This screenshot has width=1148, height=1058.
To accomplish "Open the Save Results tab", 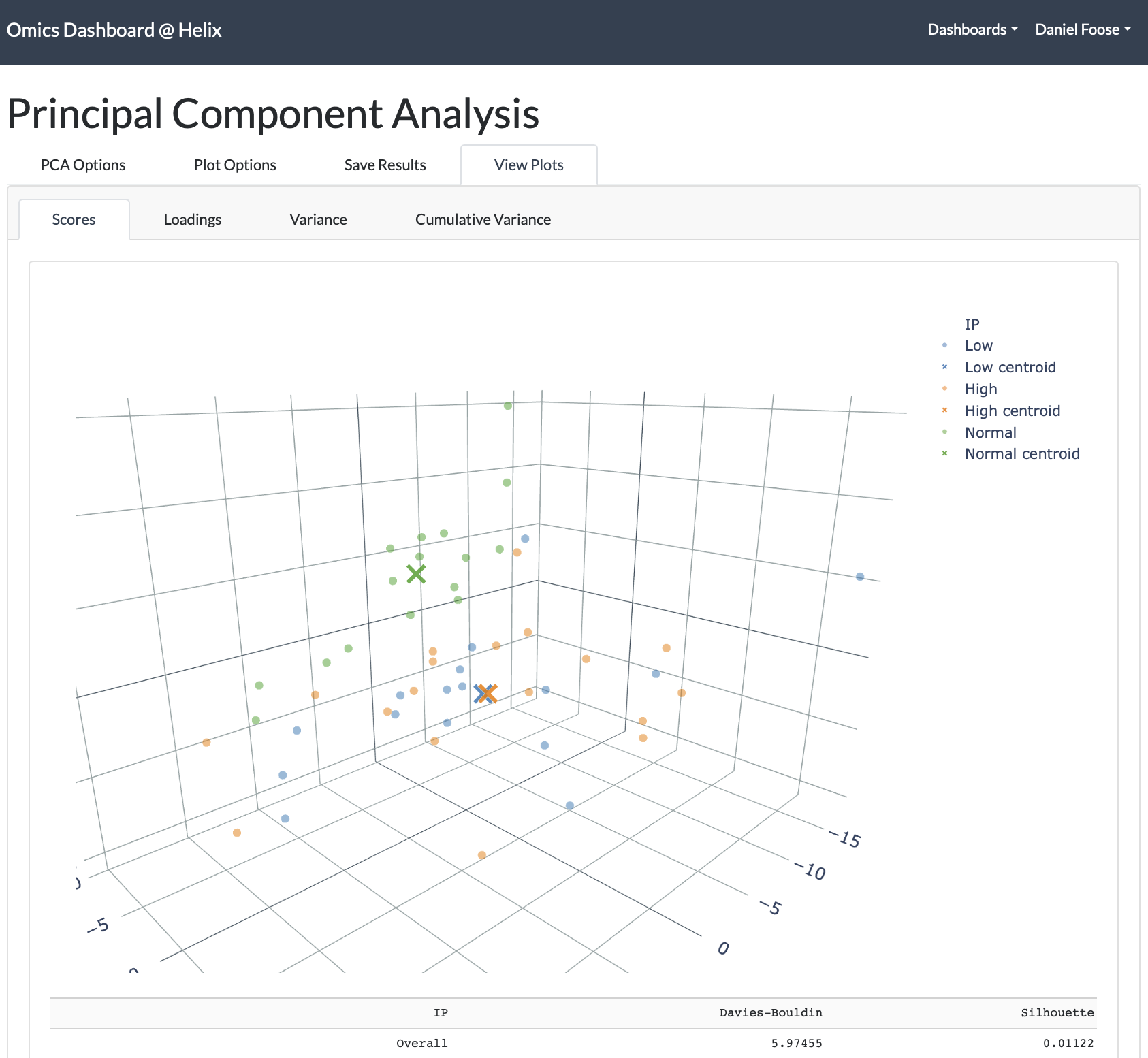I will click(385, 165).
